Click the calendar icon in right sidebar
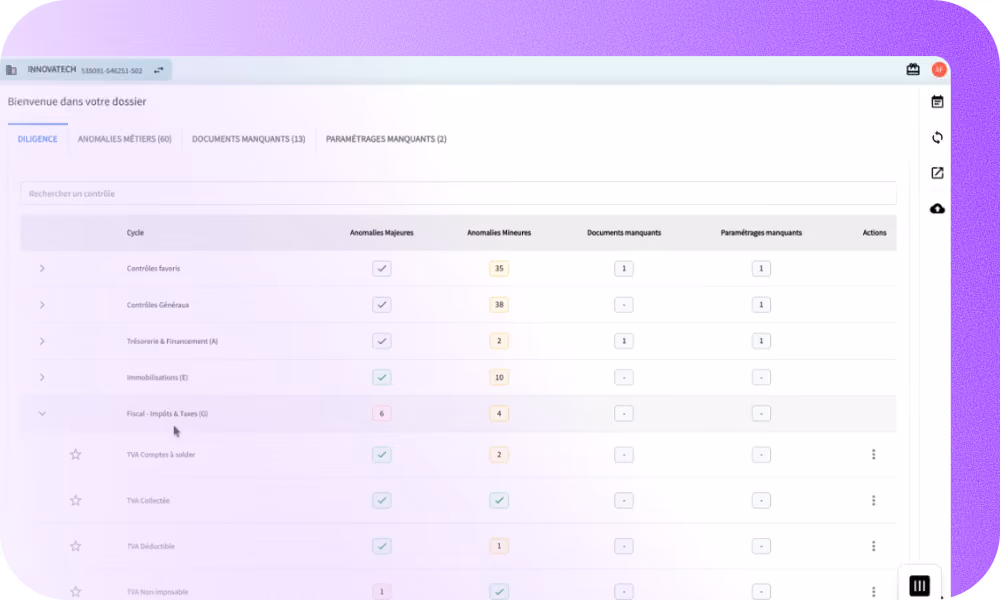This screenshot has height=600, width=1000. pos(937,101)
